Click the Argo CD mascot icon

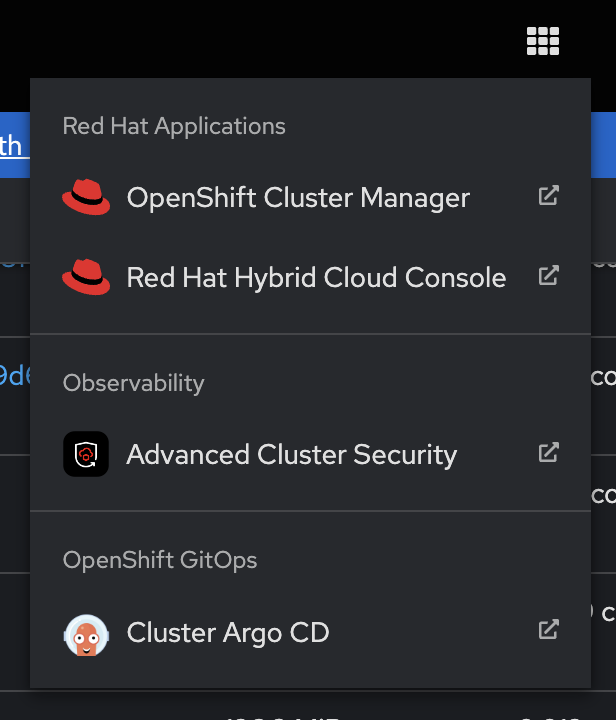[86, 635]
